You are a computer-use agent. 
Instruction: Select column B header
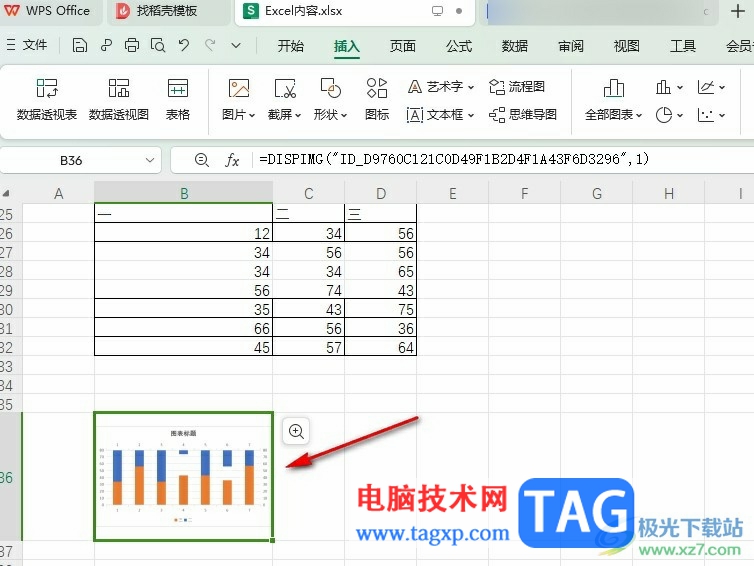tap(184, 193)
